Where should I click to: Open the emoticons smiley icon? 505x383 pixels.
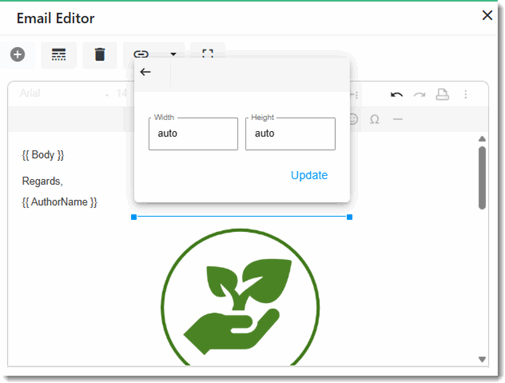(353, 119)
